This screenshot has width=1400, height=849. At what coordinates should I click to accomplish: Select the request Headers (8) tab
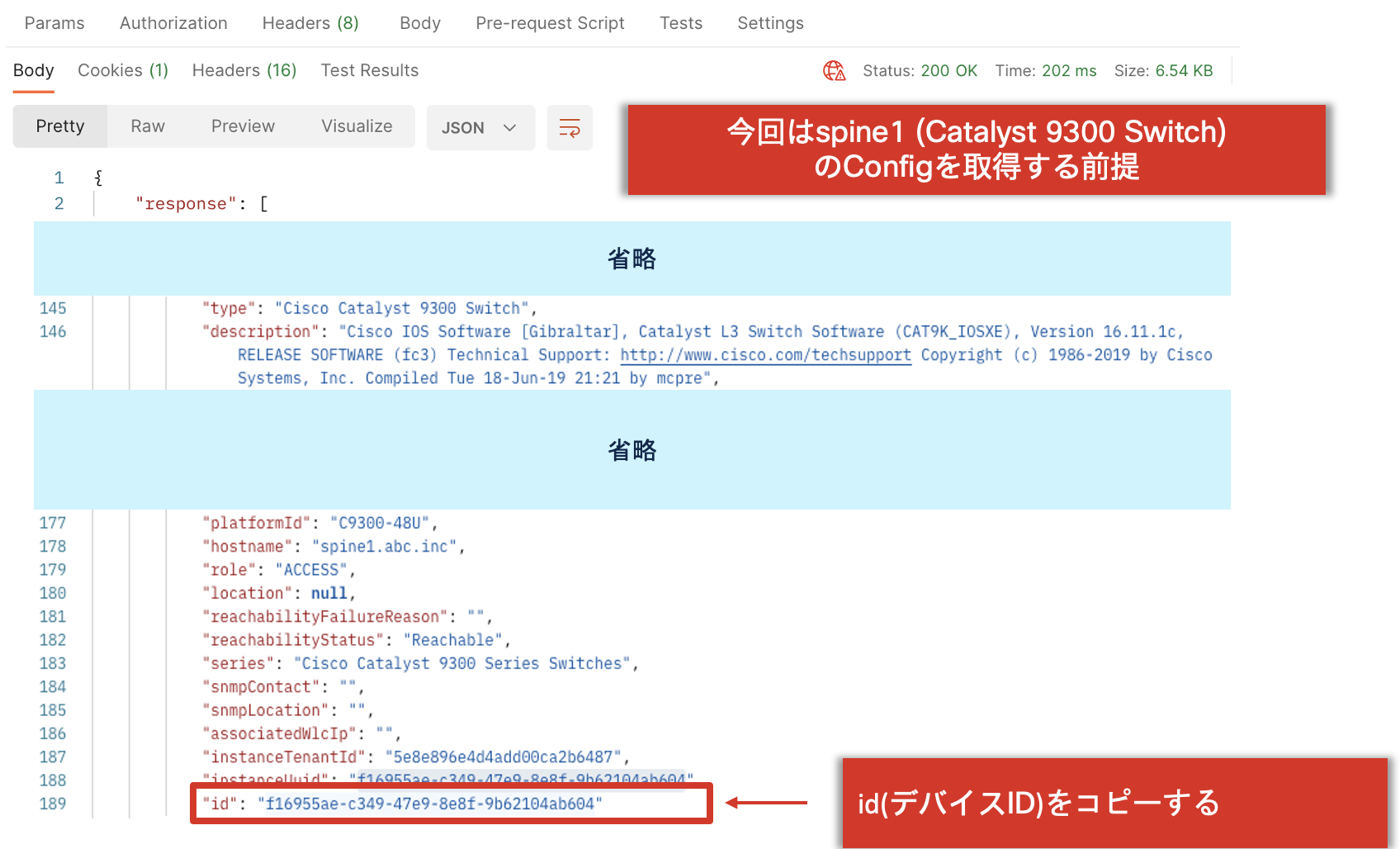click(x=310, y=23)
